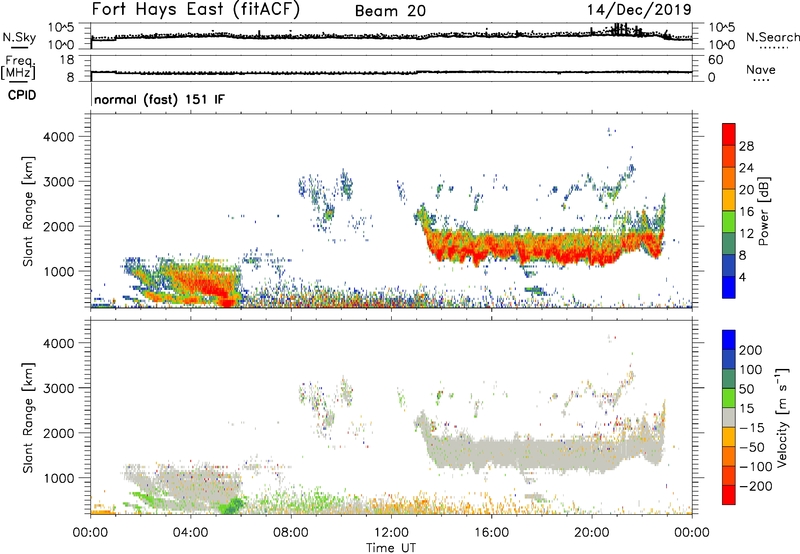Click the "12" tick on Power colorbar

point(746,234)
